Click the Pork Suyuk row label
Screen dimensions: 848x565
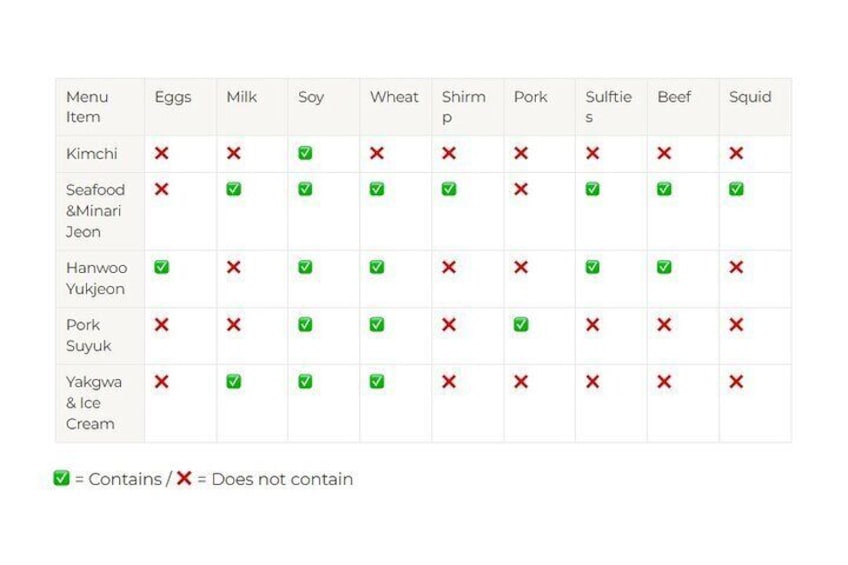pos(89,335)
